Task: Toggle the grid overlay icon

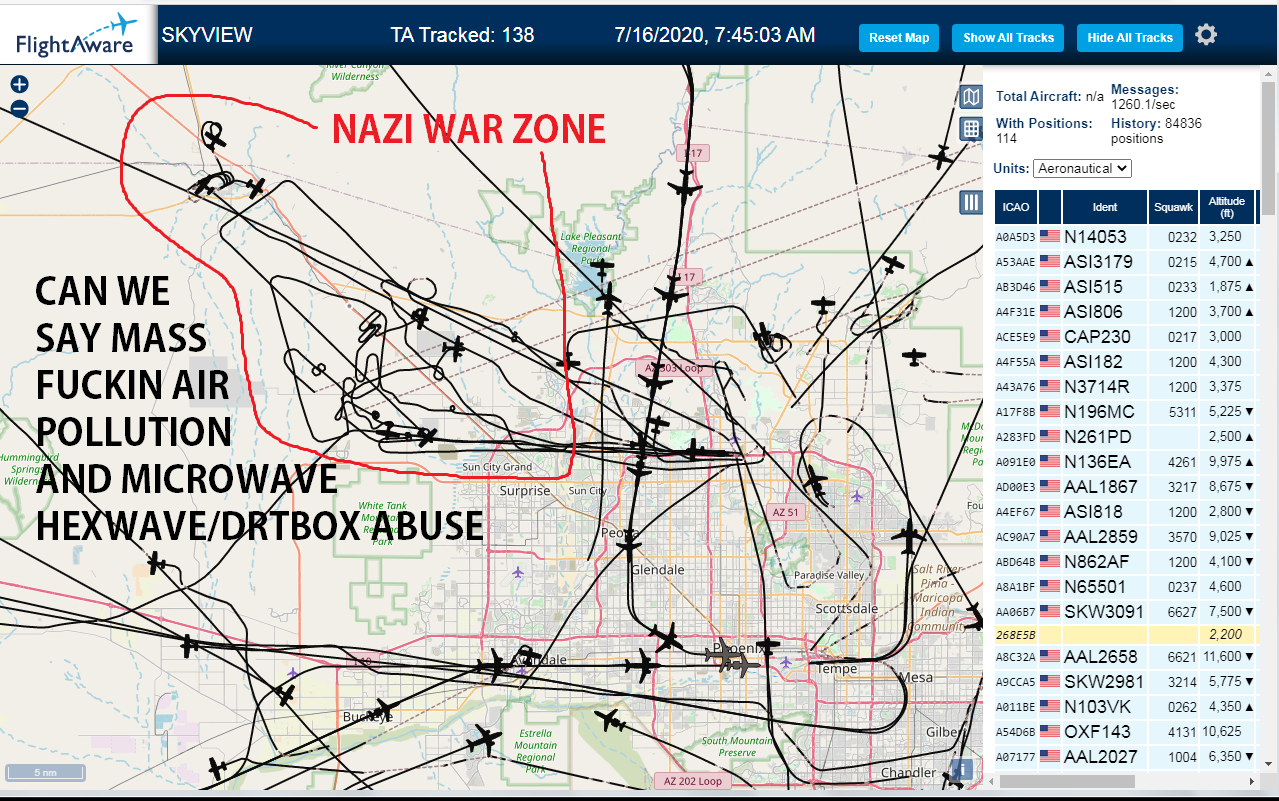Action: (x=971, y=129)
